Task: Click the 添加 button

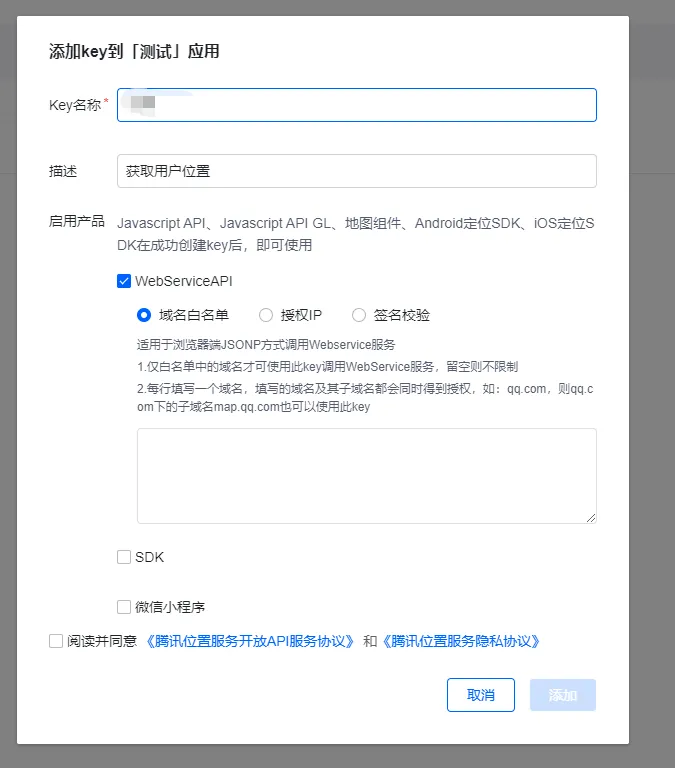Action: [x=563, y=695]
